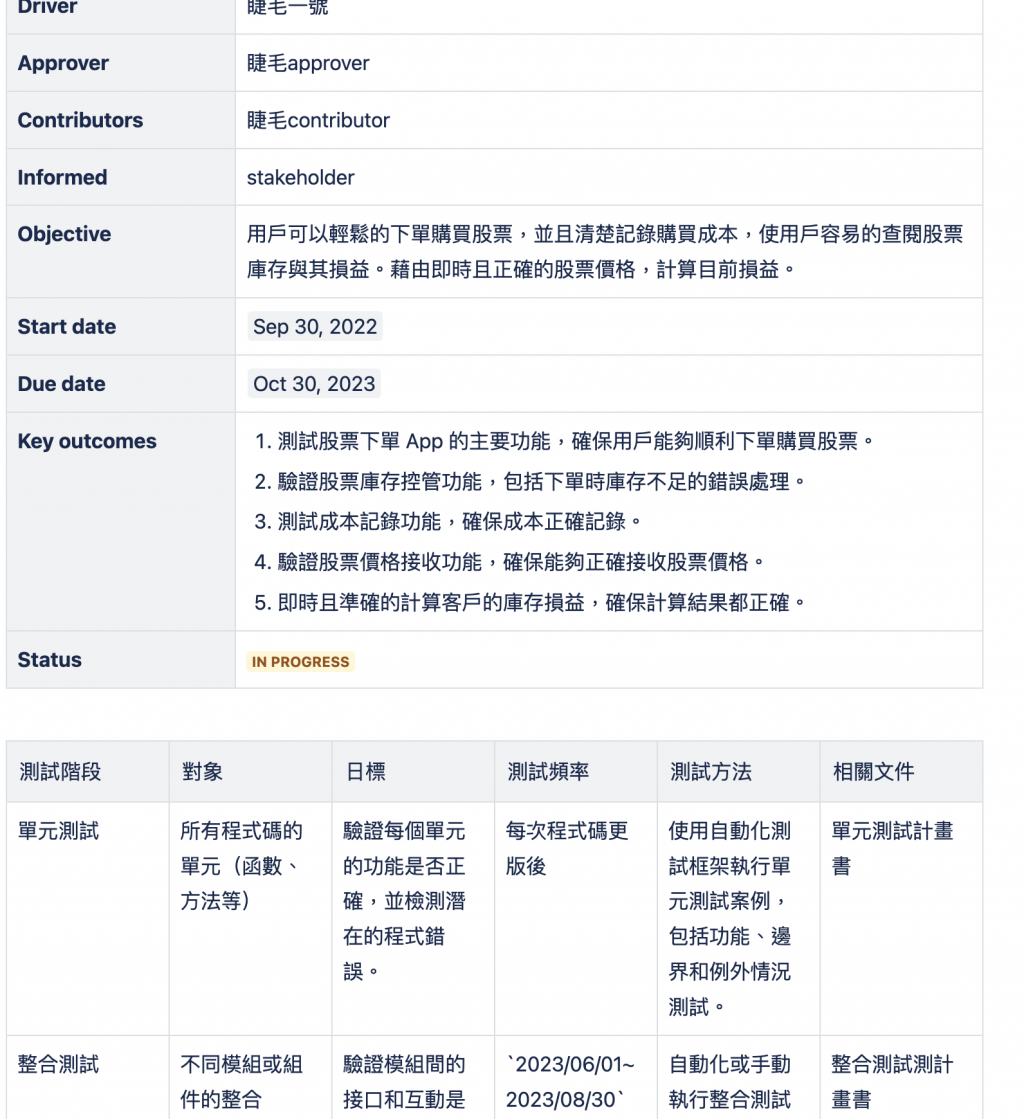Image resolution: width=1024 pixels, height=1119 pixels.
Task: Select the 整合測試 row cell
Action: pos(88,1078)
